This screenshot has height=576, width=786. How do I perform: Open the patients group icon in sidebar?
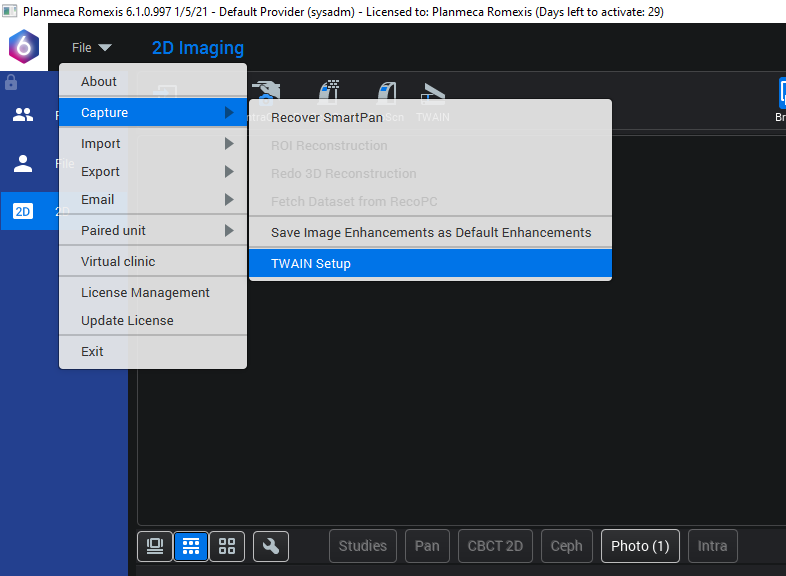[x=23, y=115]
